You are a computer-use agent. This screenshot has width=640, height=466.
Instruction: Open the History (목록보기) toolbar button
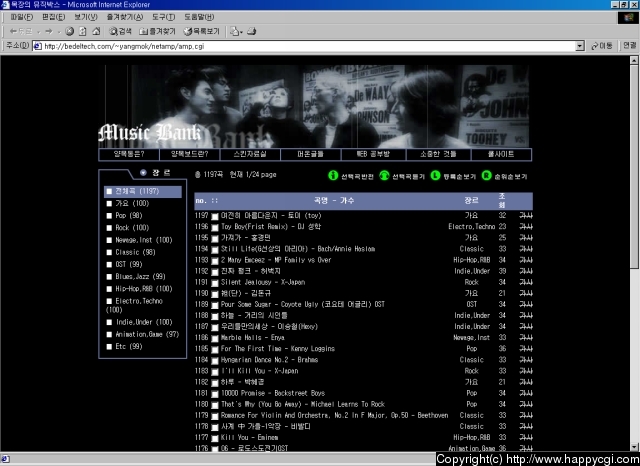coord(202,31)
